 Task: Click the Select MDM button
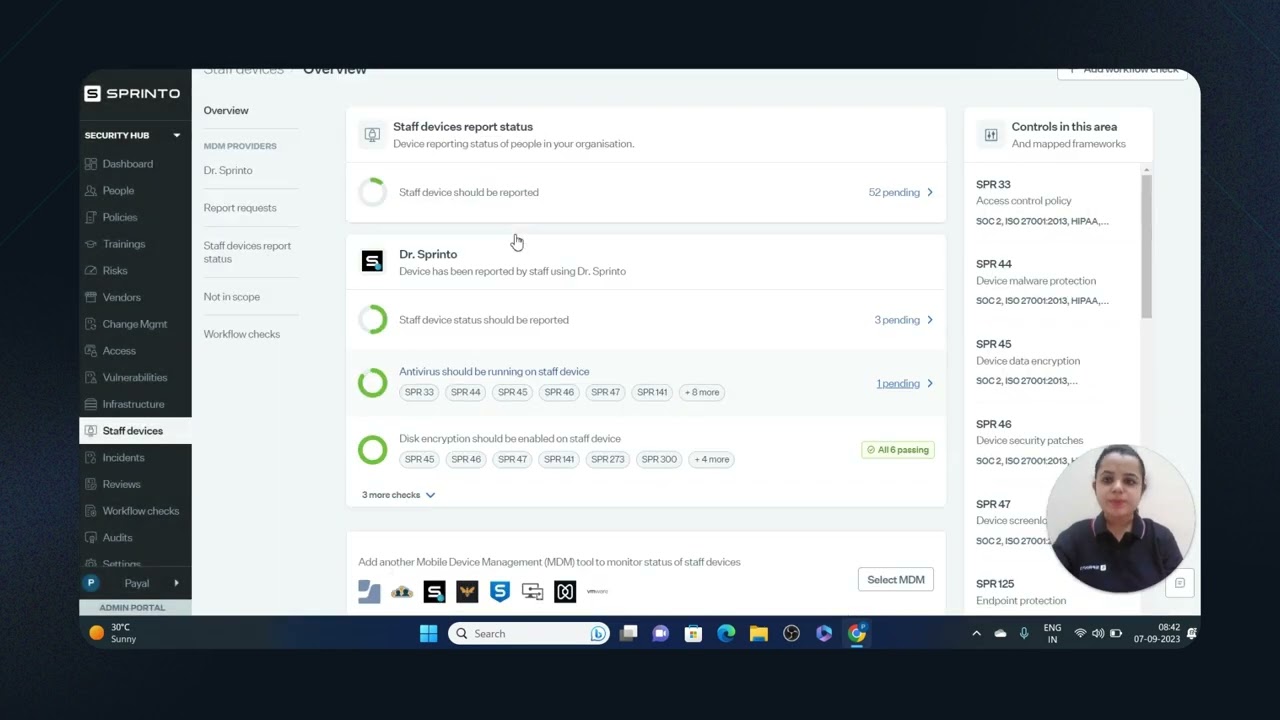click(896, 580)
